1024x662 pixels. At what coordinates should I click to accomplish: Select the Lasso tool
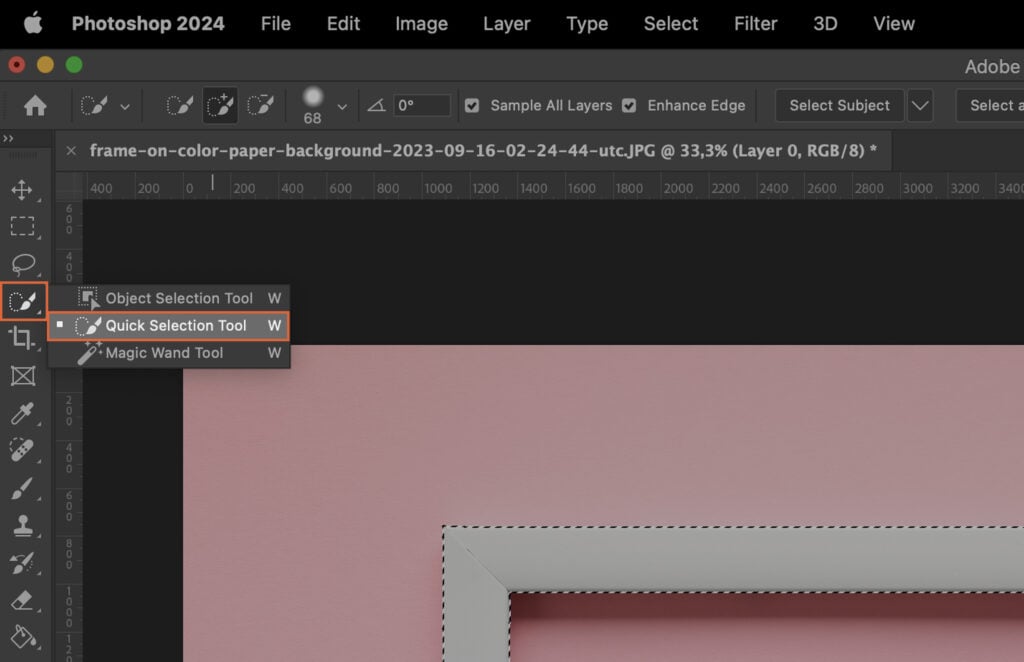click(22, 263)
